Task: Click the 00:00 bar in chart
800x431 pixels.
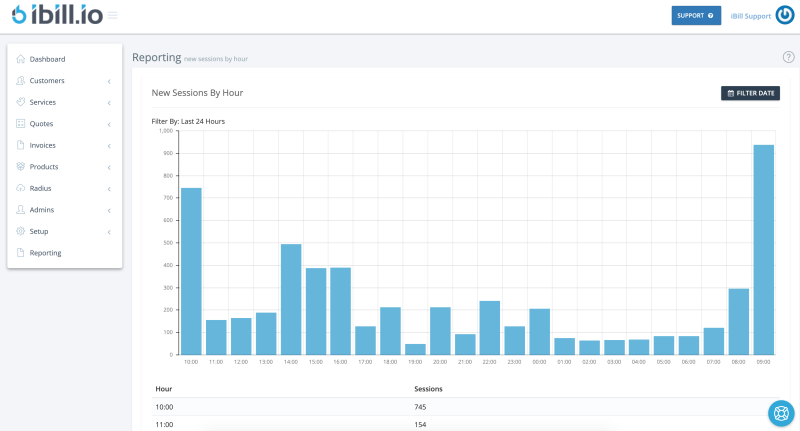Action: coord(539,332)
